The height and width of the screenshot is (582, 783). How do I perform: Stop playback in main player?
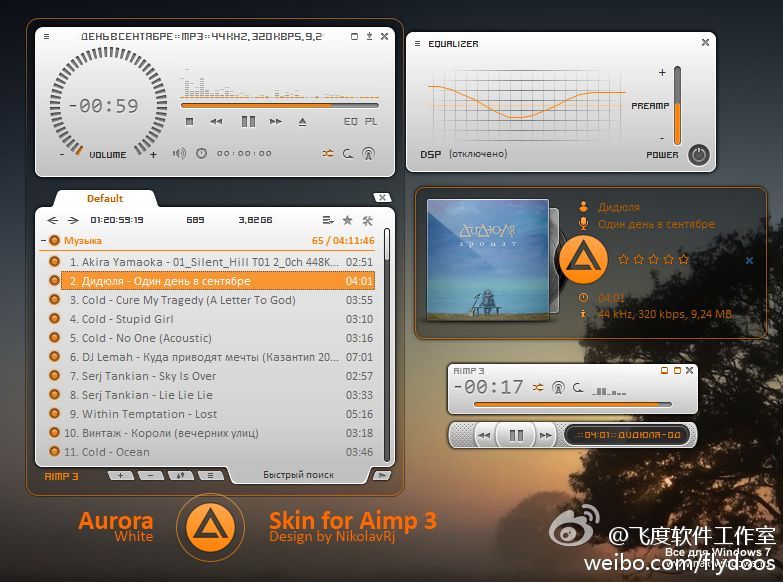[189, 121]
